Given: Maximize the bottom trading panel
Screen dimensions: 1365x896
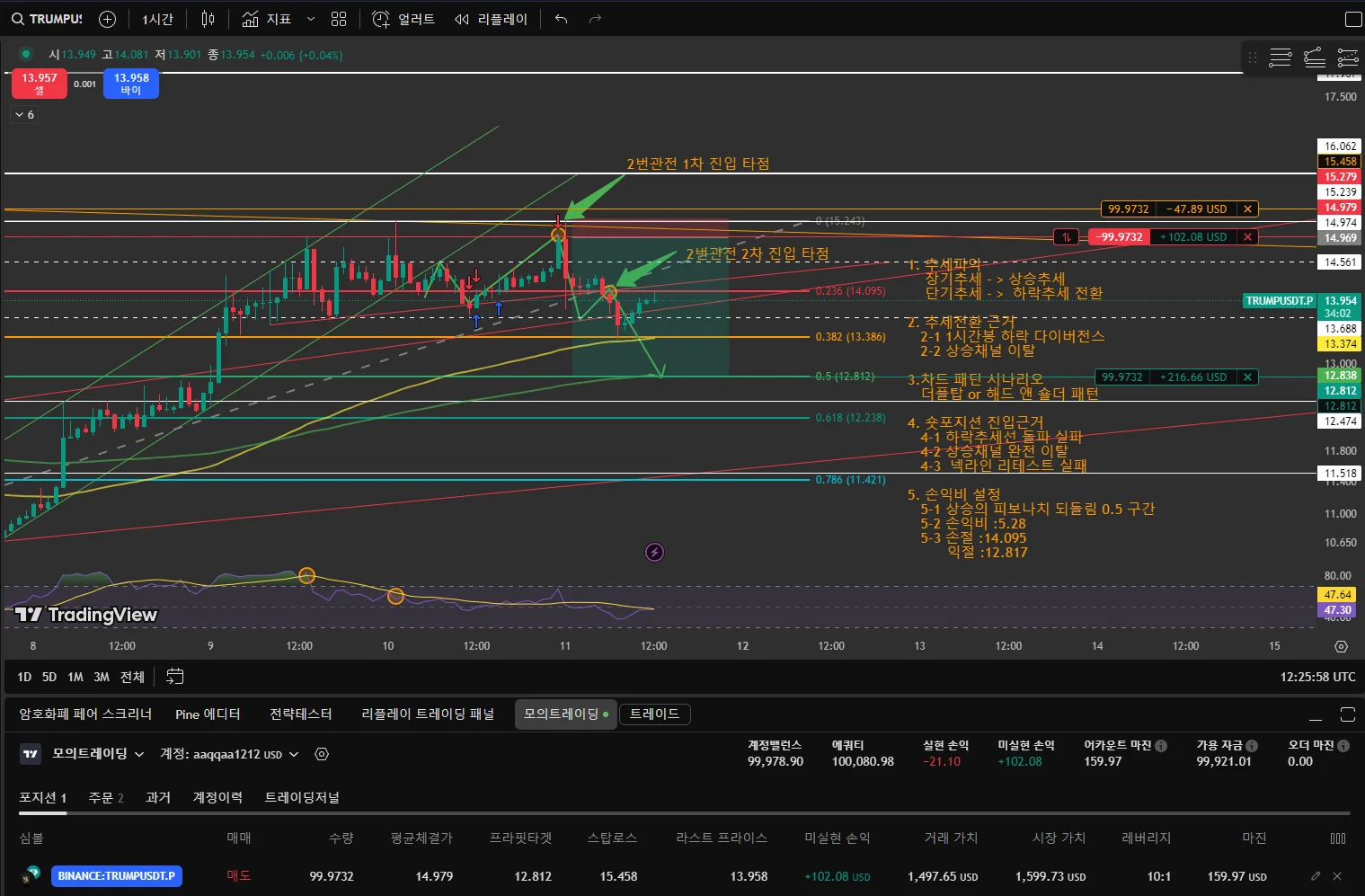Looking at the screenshot, I should [x=1347, y=714].
